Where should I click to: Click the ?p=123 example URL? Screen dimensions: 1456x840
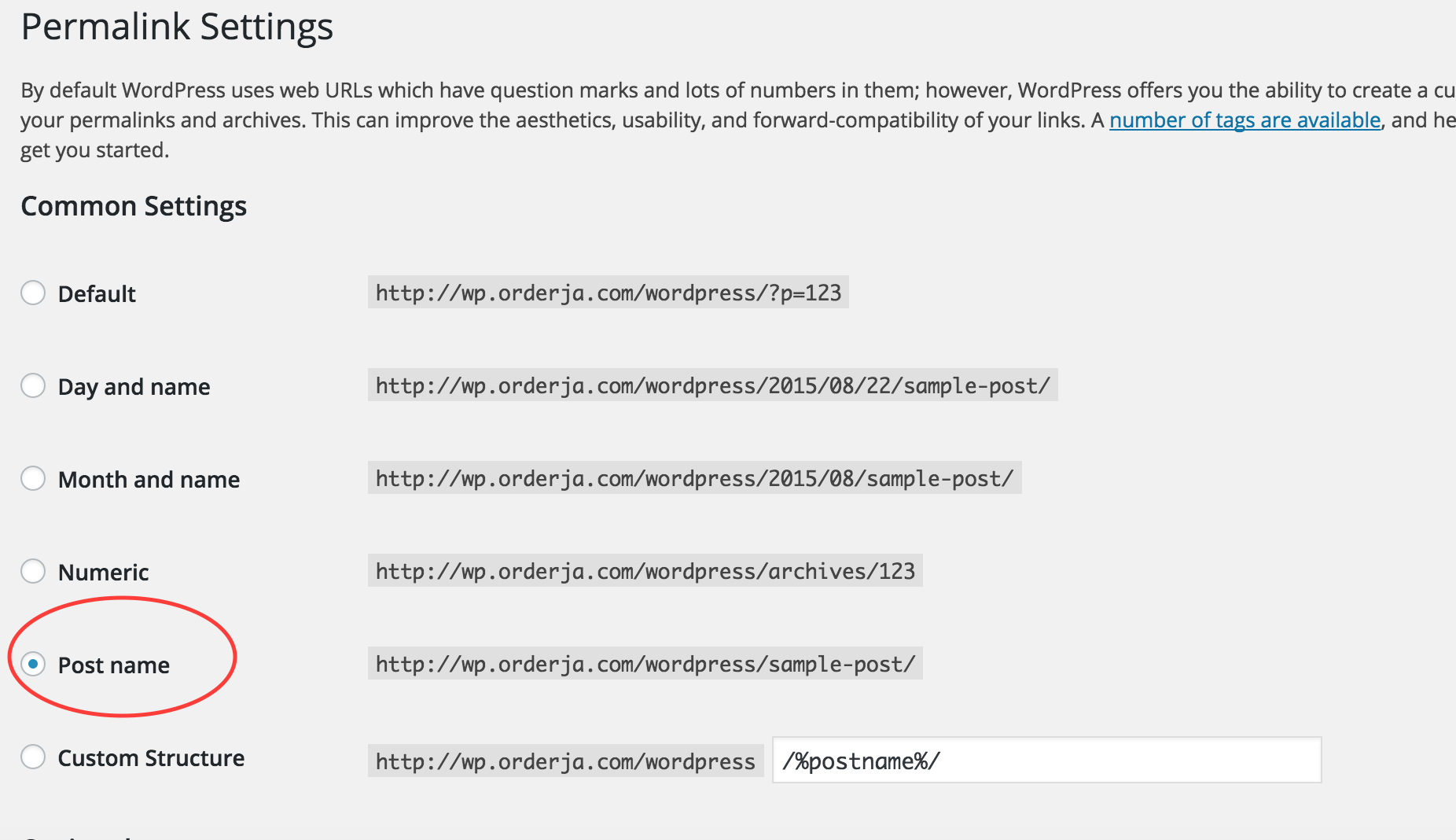pos(608,293)
